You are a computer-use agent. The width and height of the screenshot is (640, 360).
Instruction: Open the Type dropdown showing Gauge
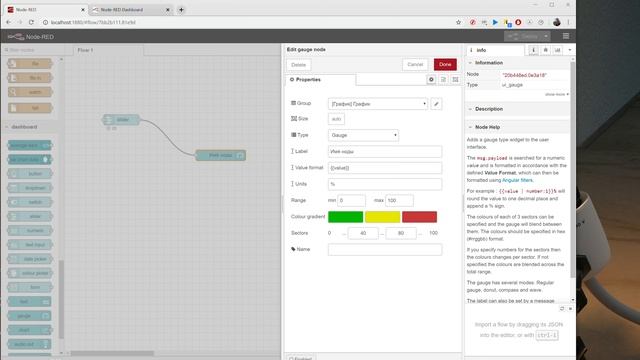[363, 135]
